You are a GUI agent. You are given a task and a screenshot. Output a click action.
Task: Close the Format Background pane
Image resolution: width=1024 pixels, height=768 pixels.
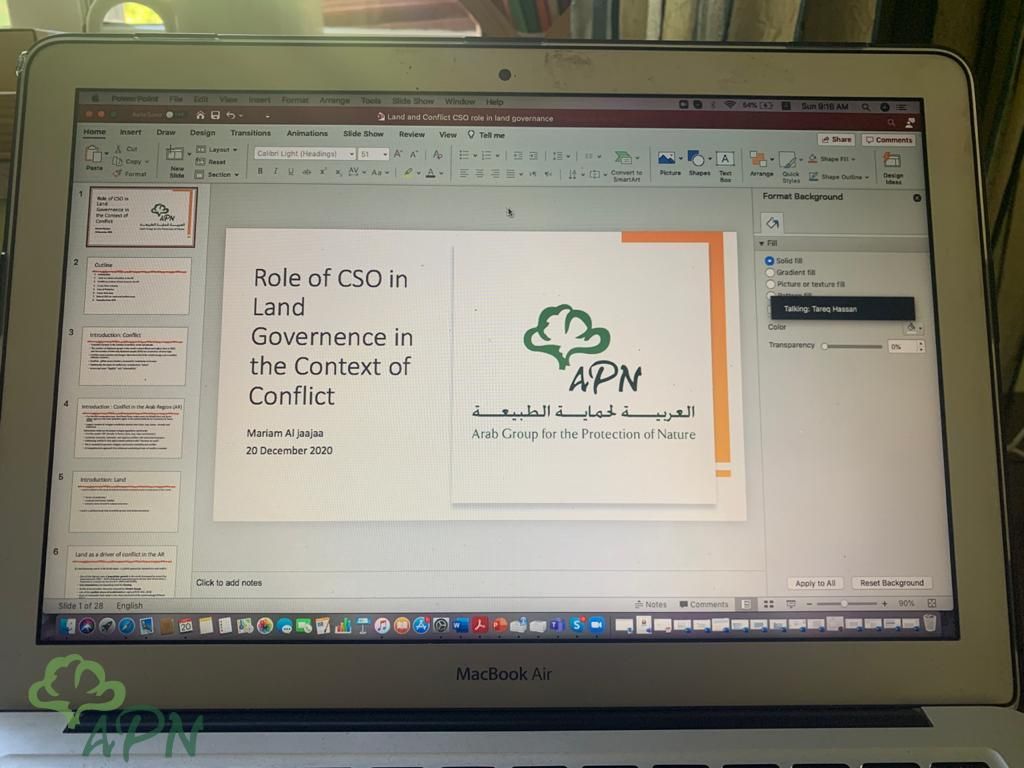(x=917, y=198)
